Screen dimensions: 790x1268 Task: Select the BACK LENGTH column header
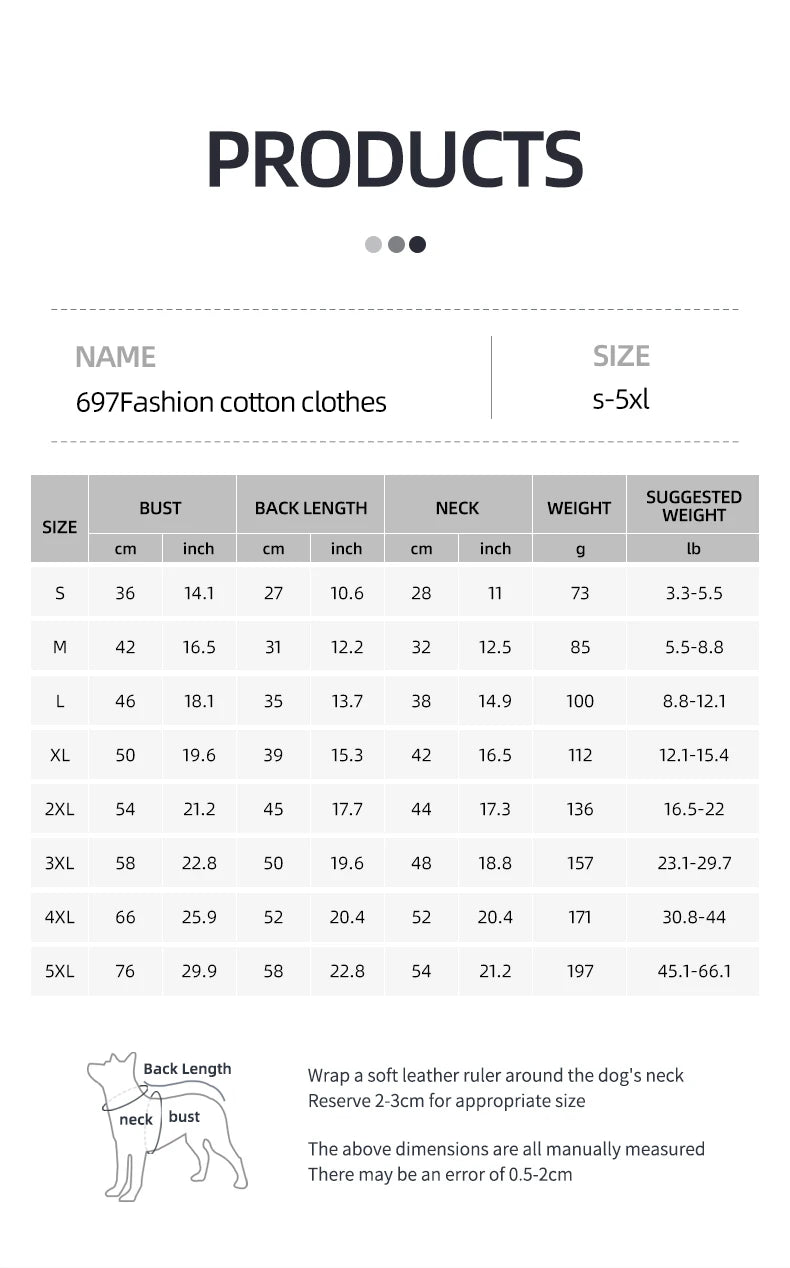point(311,508)
